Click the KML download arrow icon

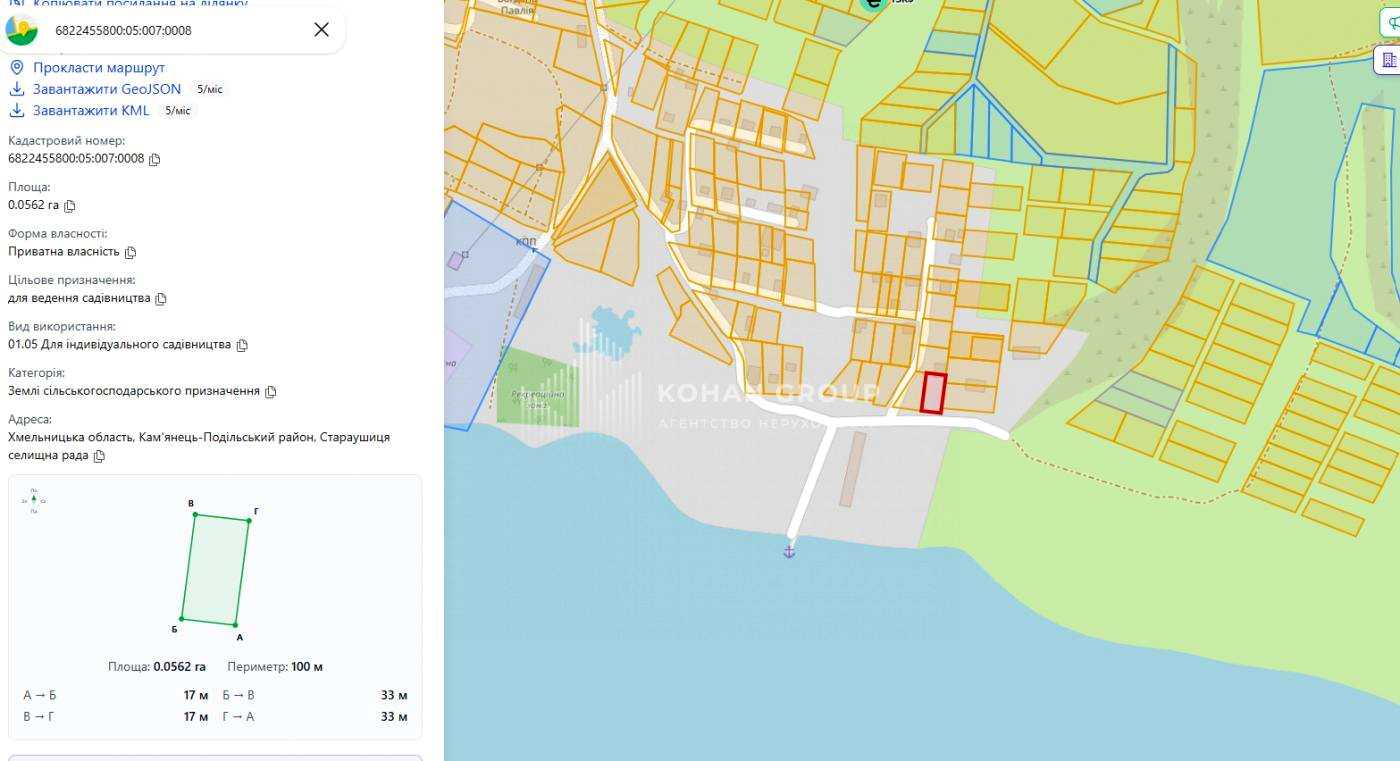(x=16, y=110)
